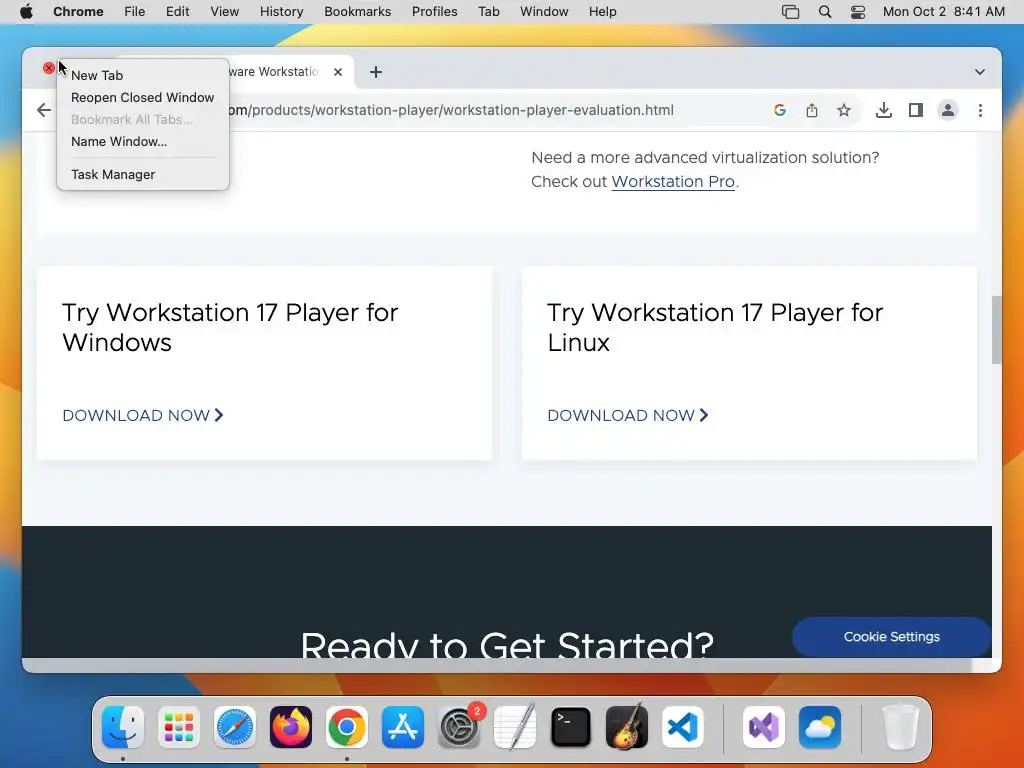Follow the Workstation Pro link
Viewport: 1024px width, 768px height.
(x=673, y=182)
